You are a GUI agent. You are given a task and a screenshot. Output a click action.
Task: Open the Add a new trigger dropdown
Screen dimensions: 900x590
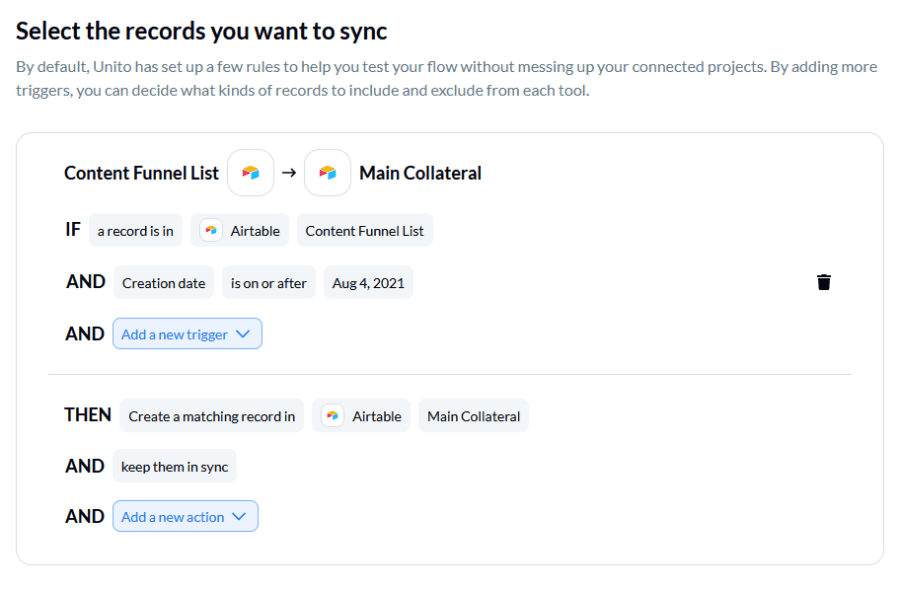(x=187, y=333)
